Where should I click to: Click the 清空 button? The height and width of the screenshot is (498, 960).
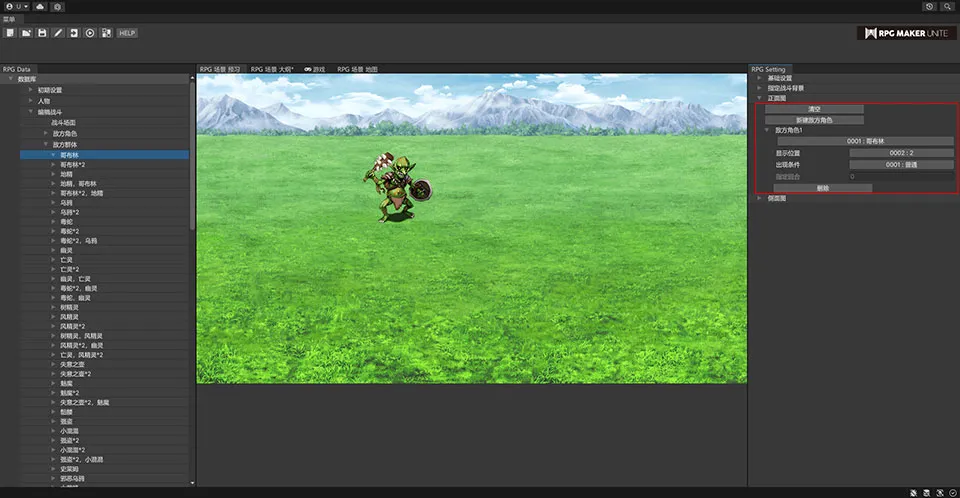813,109
